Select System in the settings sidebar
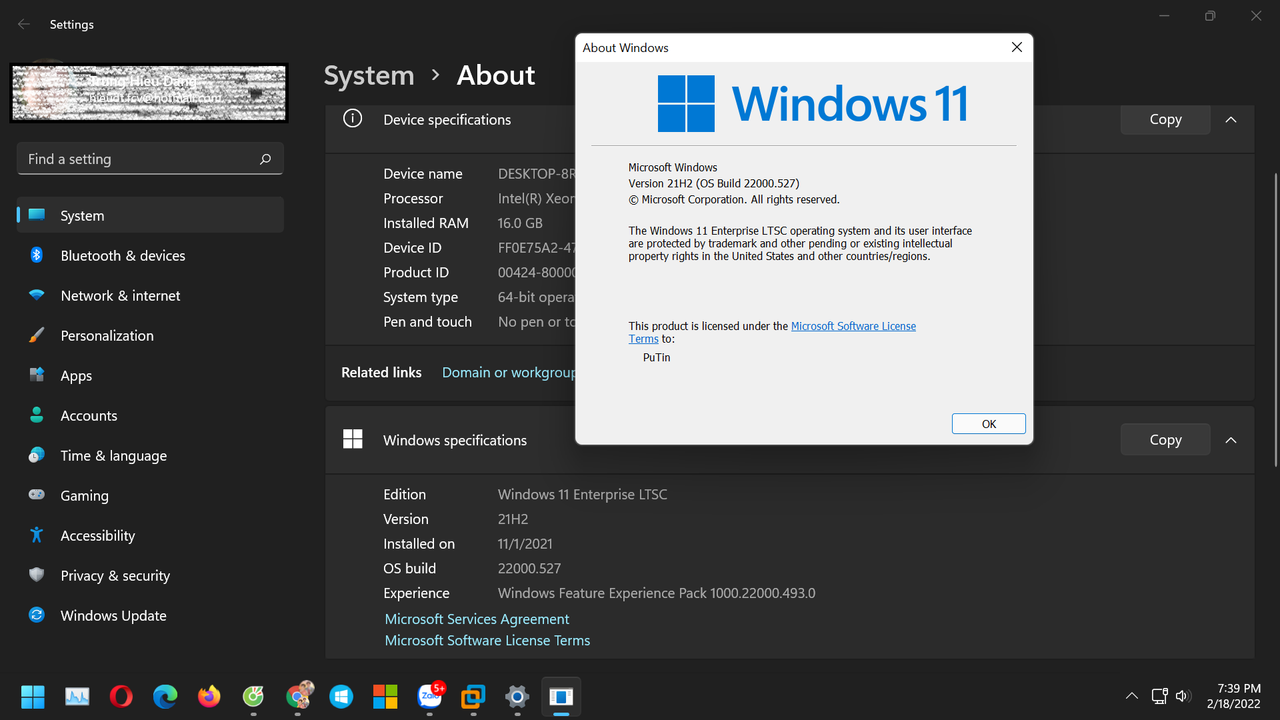The image size is (1280, 720). pos(150,216)
